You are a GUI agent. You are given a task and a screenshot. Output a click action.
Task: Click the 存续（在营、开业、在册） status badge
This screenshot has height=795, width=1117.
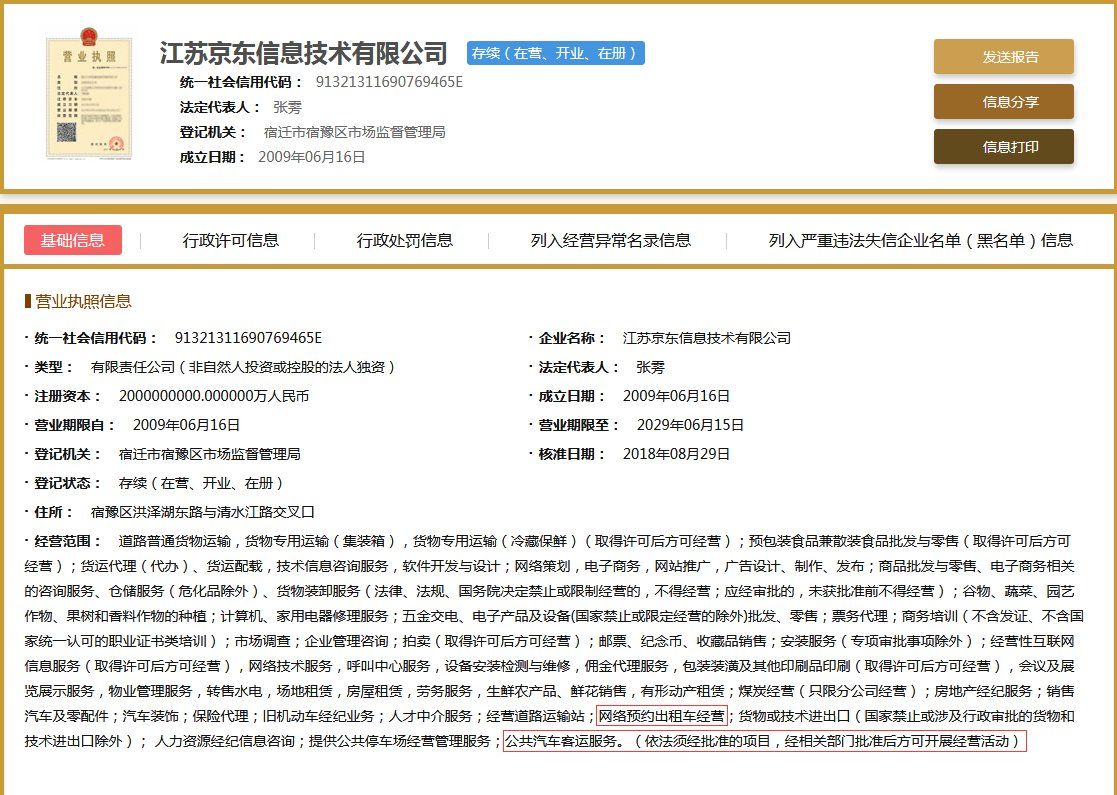(x=556, y=53)
